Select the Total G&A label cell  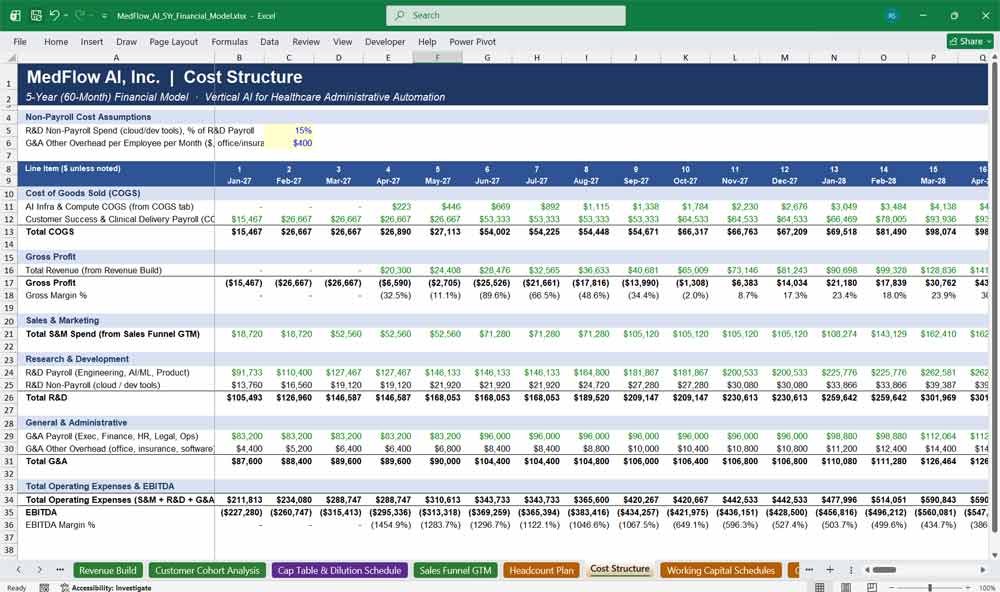(x=116, y=461)
